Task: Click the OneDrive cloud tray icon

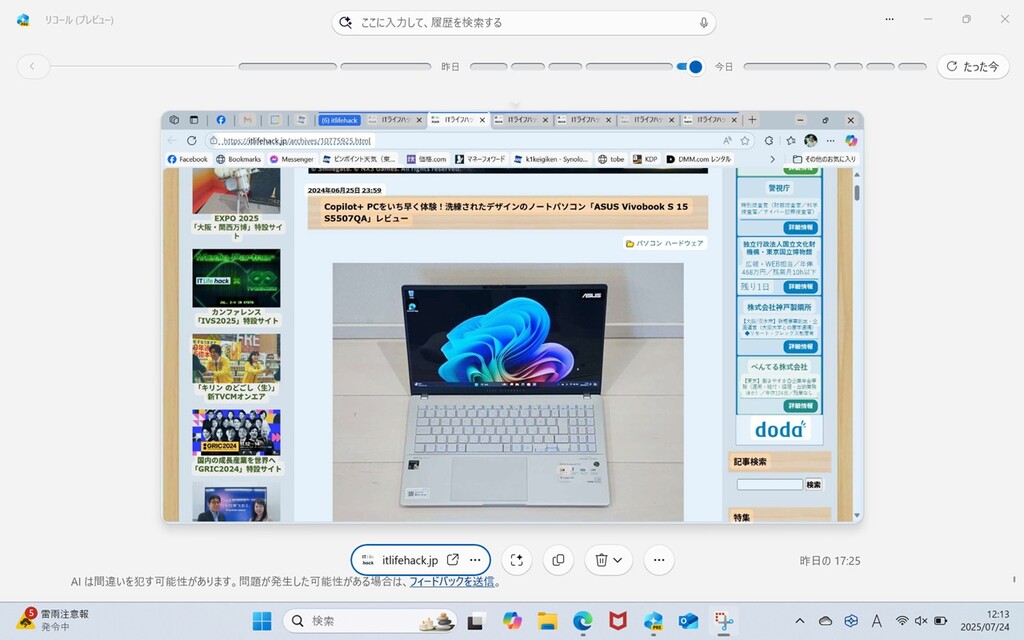Action: (x=825, y=620)
